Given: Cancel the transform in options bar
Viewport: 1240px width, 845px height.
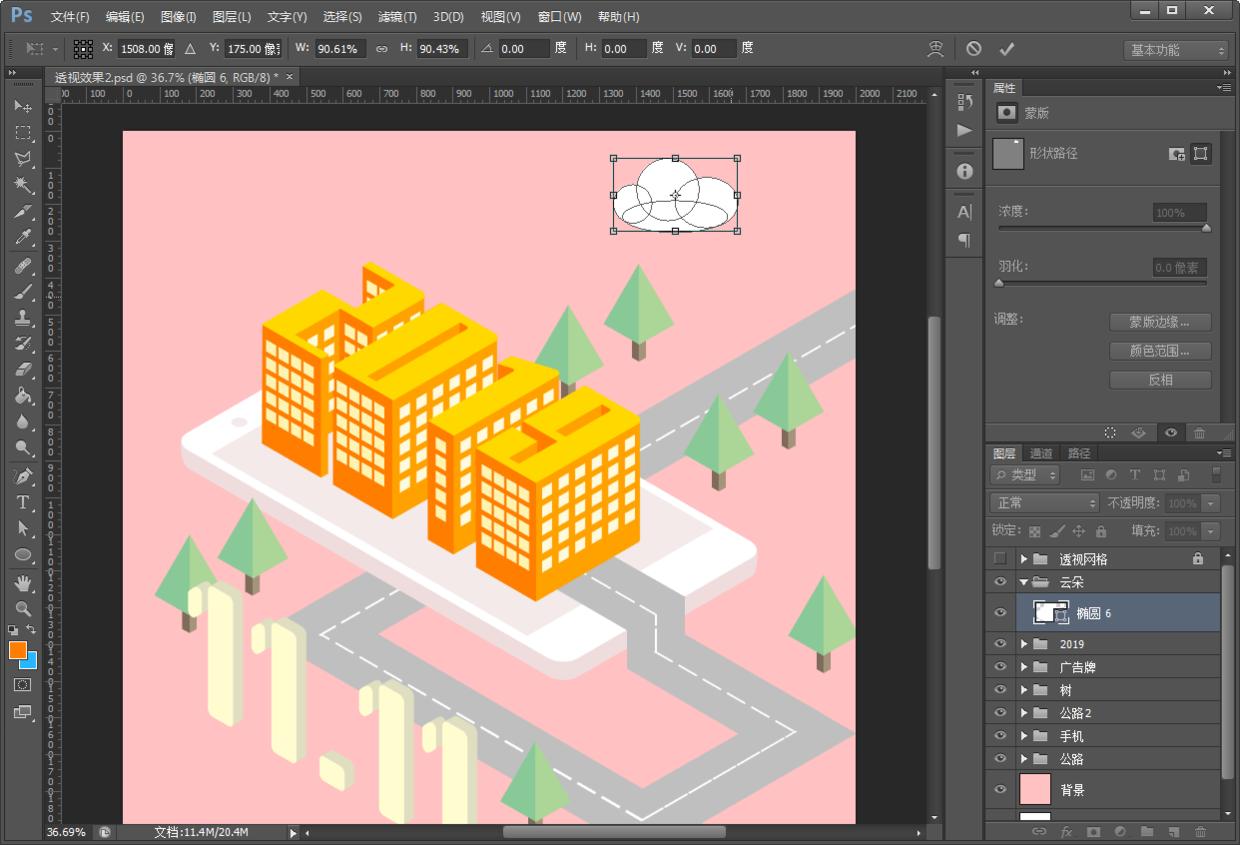Looking at the screenshot, I should (973, 48).
